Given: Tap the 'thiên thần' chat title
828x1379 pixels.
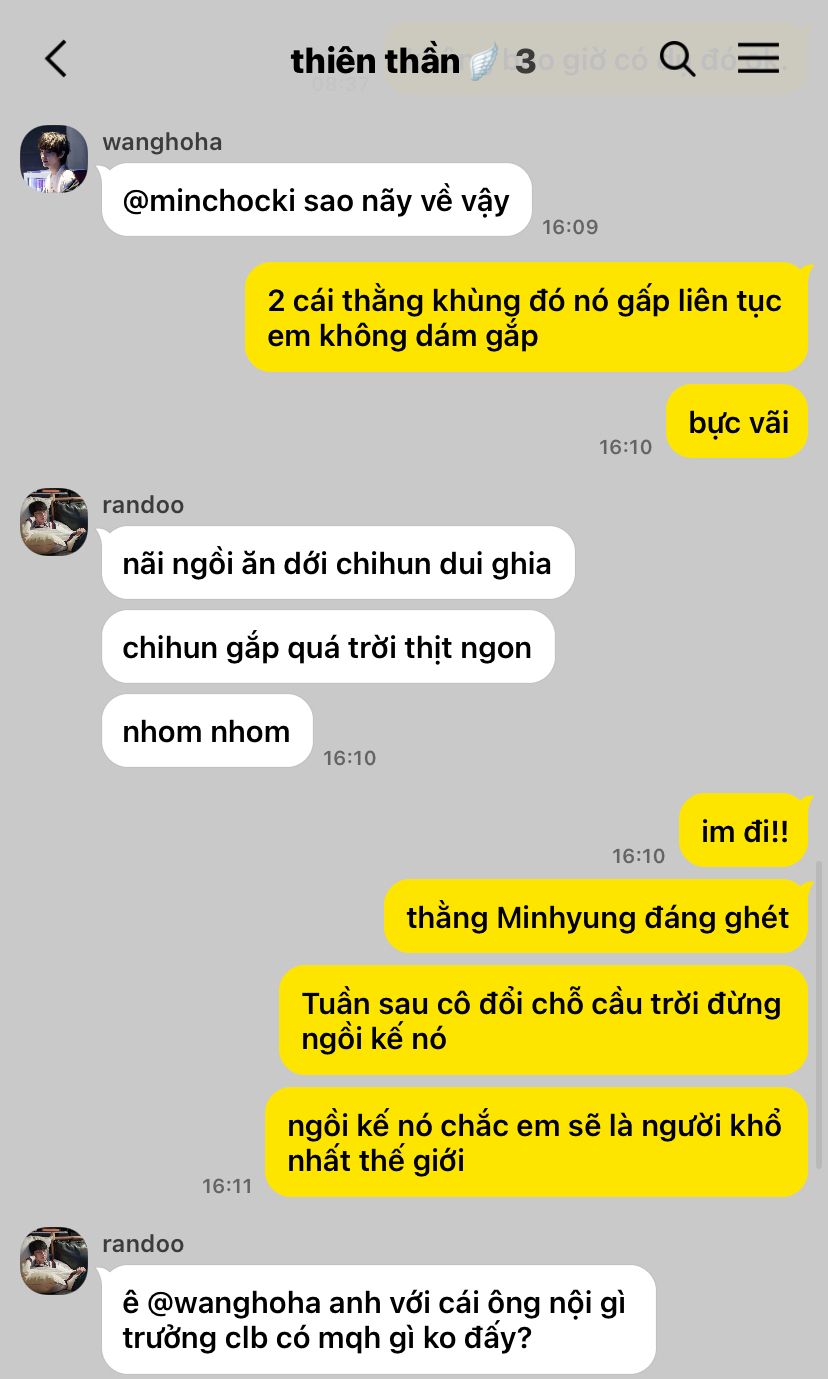Looking at the screenshot, I should 374,61.
